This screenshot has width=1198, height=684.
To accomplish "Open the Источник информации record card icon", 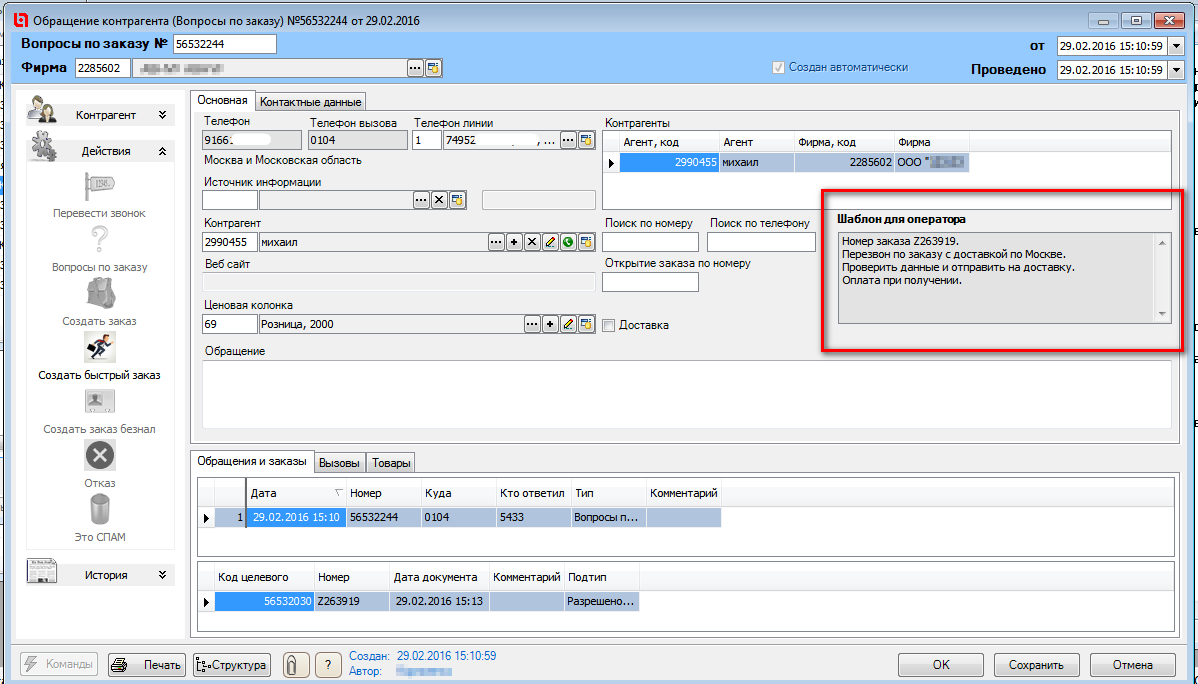I will pos(457,200).
